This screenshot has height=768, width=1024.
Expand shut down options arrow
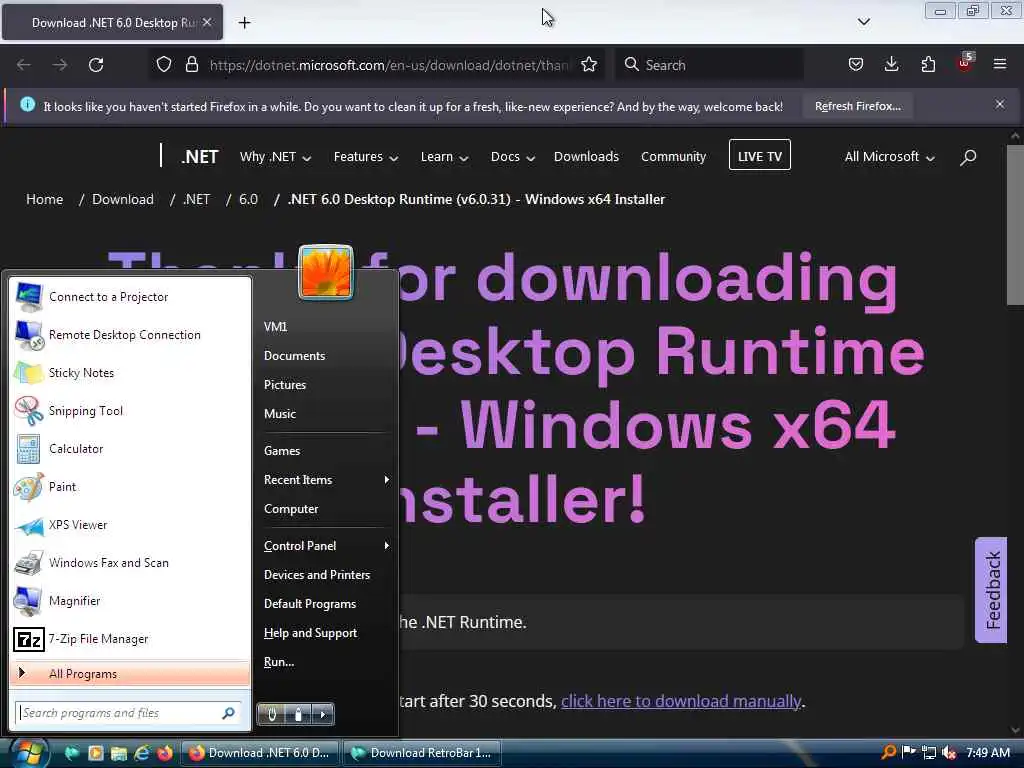(x=323, y=714)
